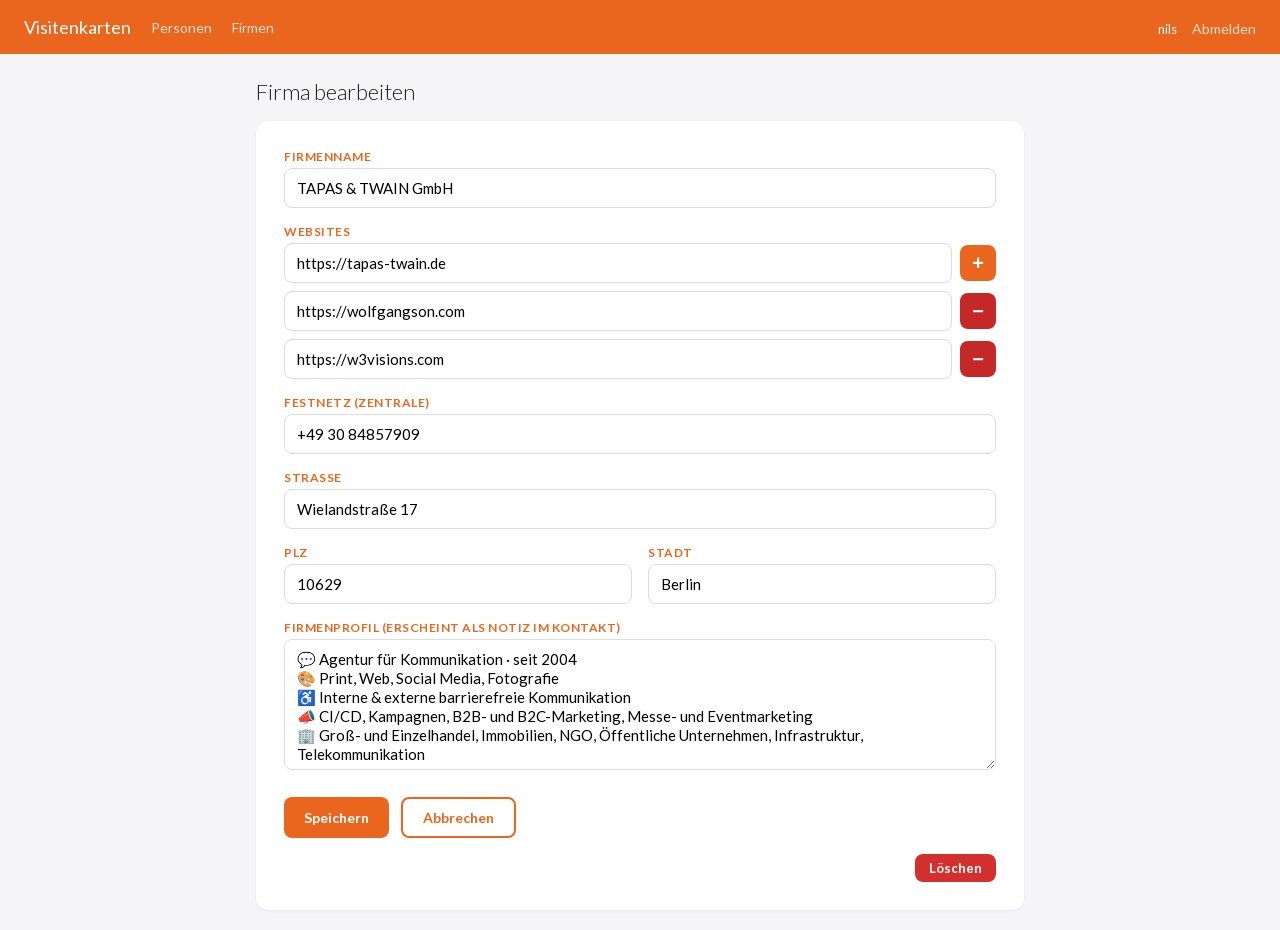
Task: Click the Strasse field label
Action: [x=313, y=478]
